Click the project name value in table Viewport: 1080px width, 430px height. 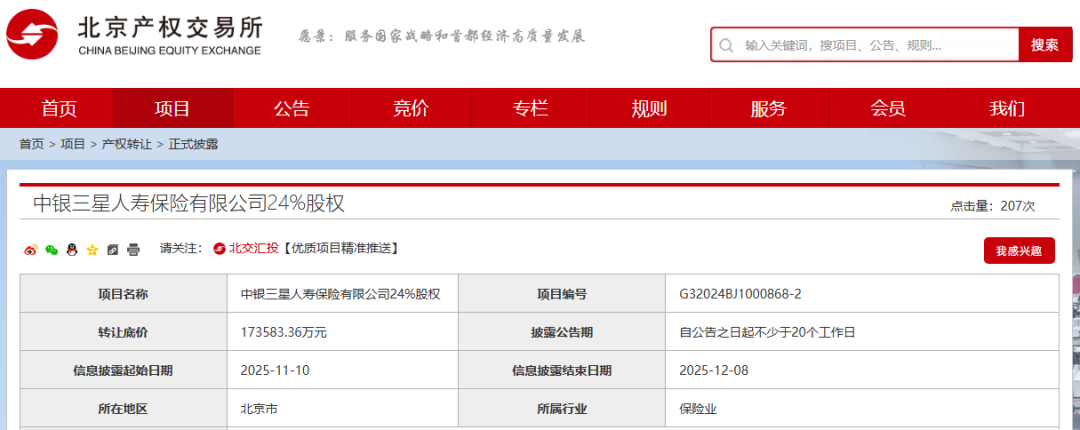(340, 294)
